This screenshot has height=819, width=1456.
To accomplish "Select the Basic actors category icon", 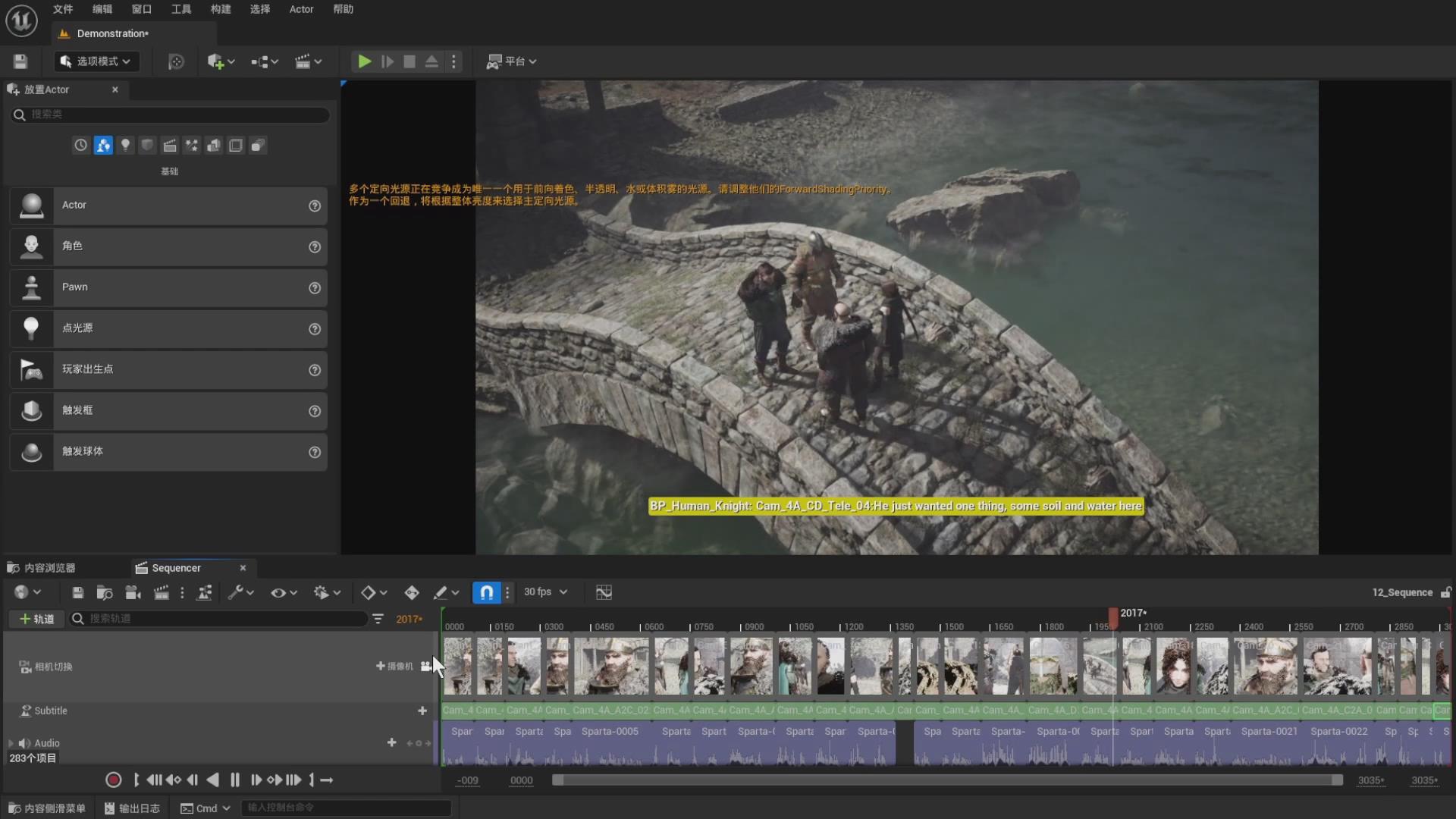I will tap(103, 145).
